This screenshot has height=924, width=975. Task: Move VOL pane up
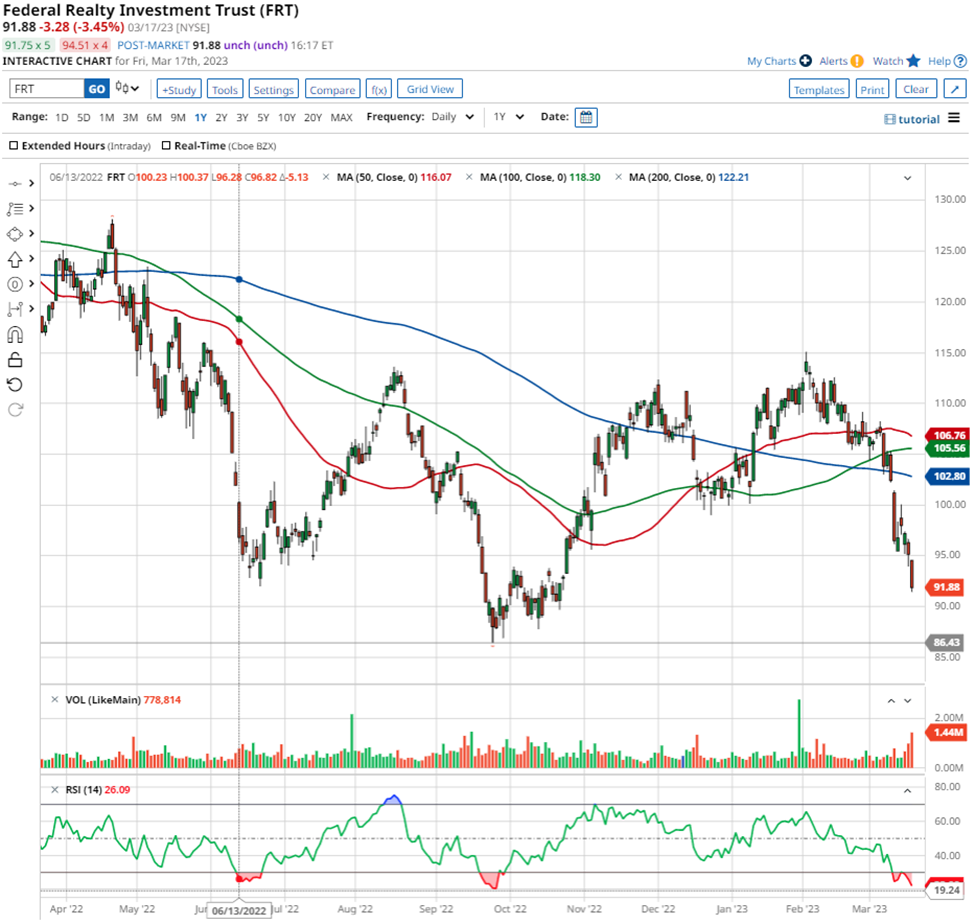[891, 701]
